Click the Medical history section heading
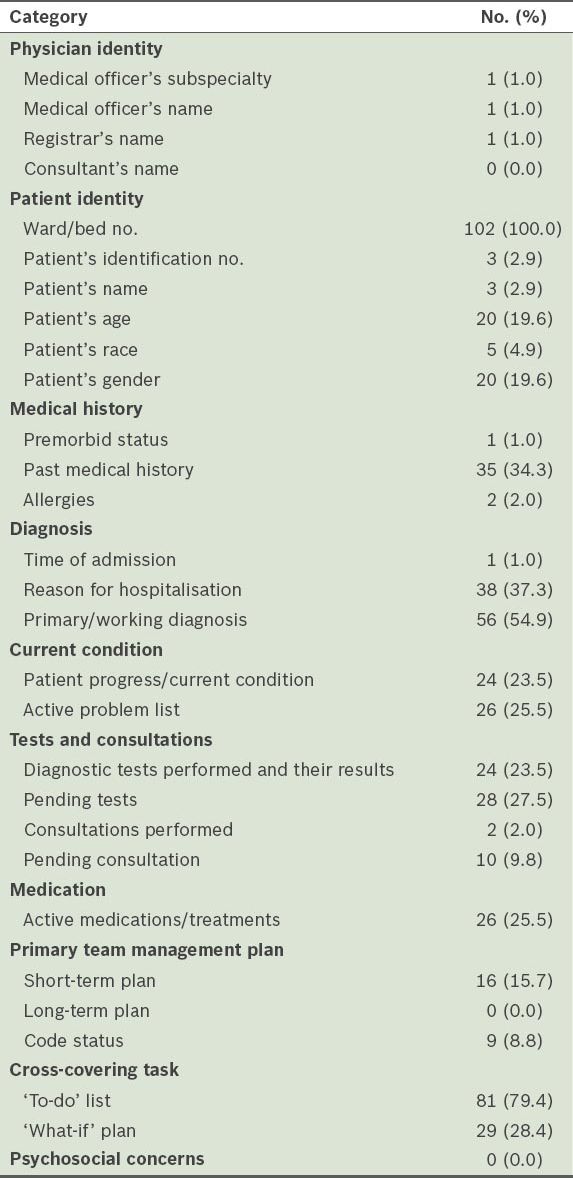Image resolution: width=573 pixels, height=1178 pixels. [x=76, y=409]
